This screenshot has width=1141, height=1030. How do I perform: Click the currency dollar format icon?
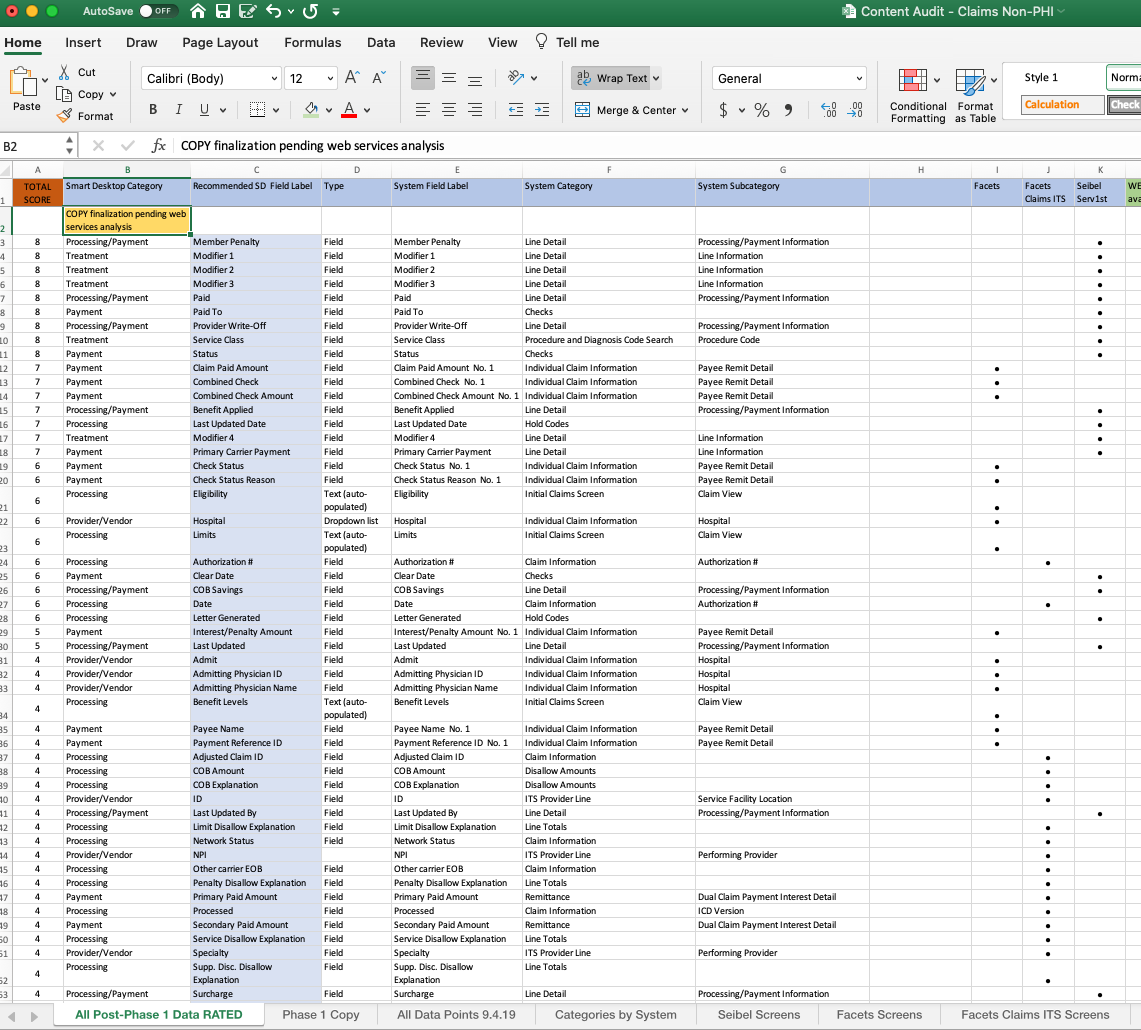pyautogui.click(x=723, y=110)
